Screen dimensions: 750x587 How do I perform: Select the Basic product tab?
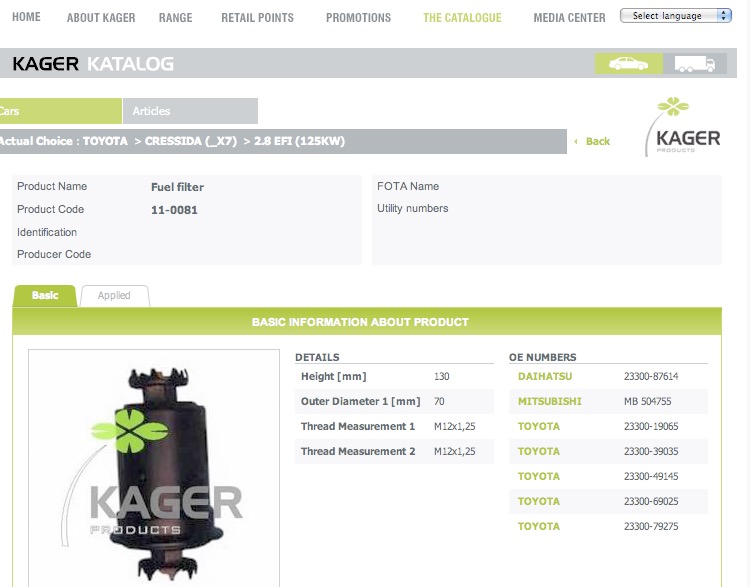45,296
